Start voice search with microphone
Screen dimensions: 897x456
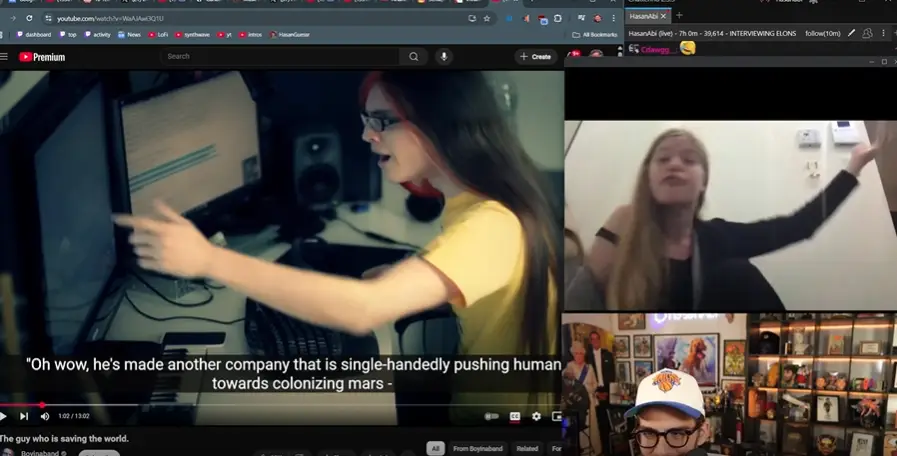point(444,57)
